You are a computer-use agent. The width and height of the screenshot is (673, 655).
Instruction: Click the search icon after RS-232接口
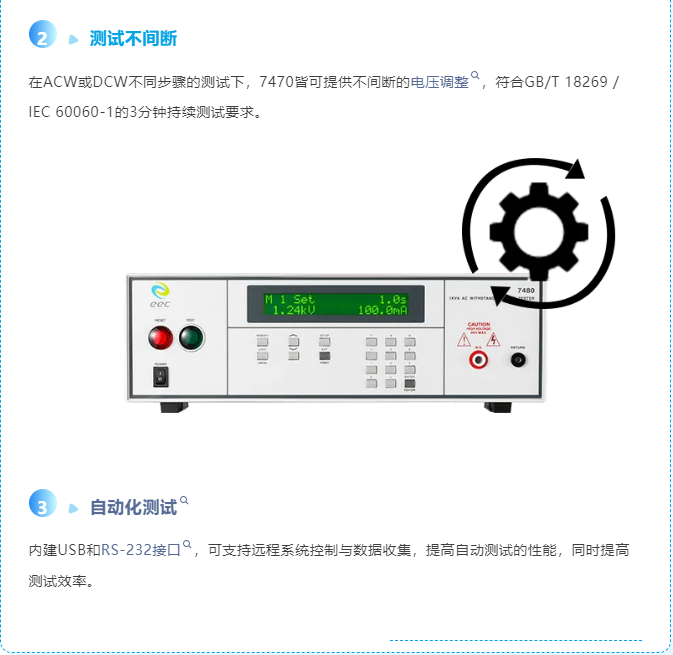[187, 544]
